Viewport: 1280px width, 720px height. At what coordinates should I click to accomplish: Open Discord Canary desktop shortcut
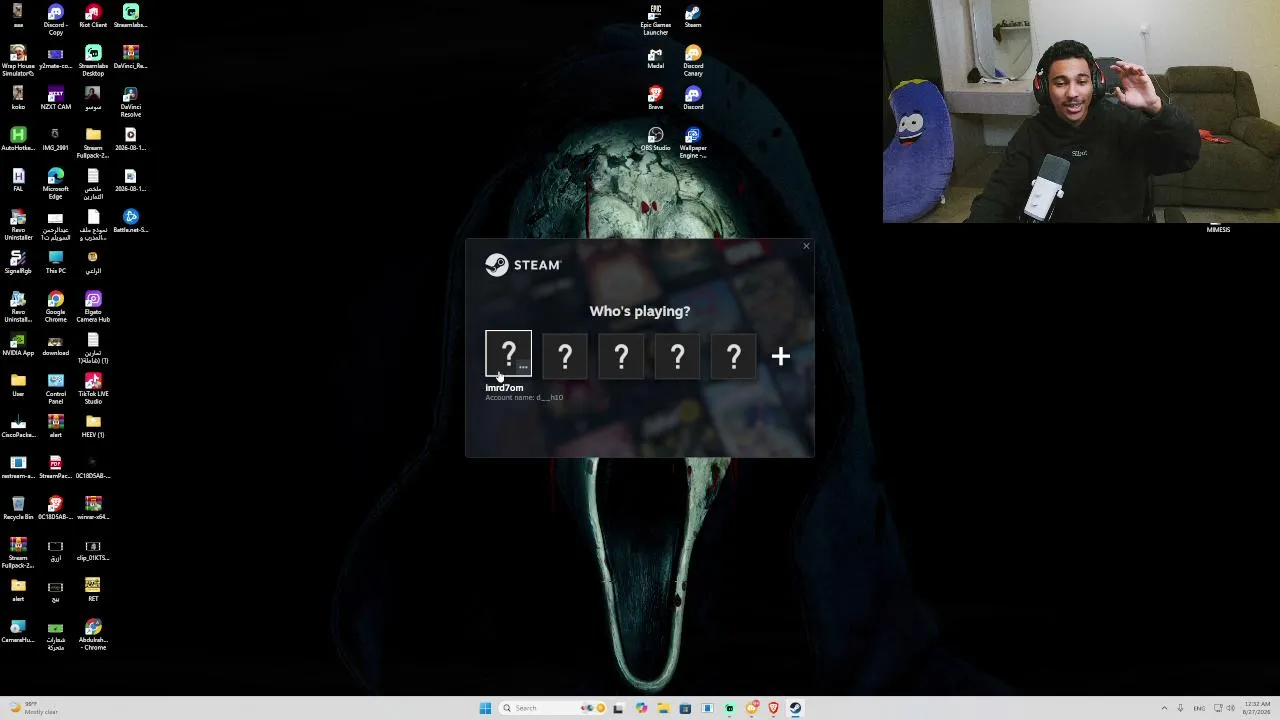tap(693, 61)
